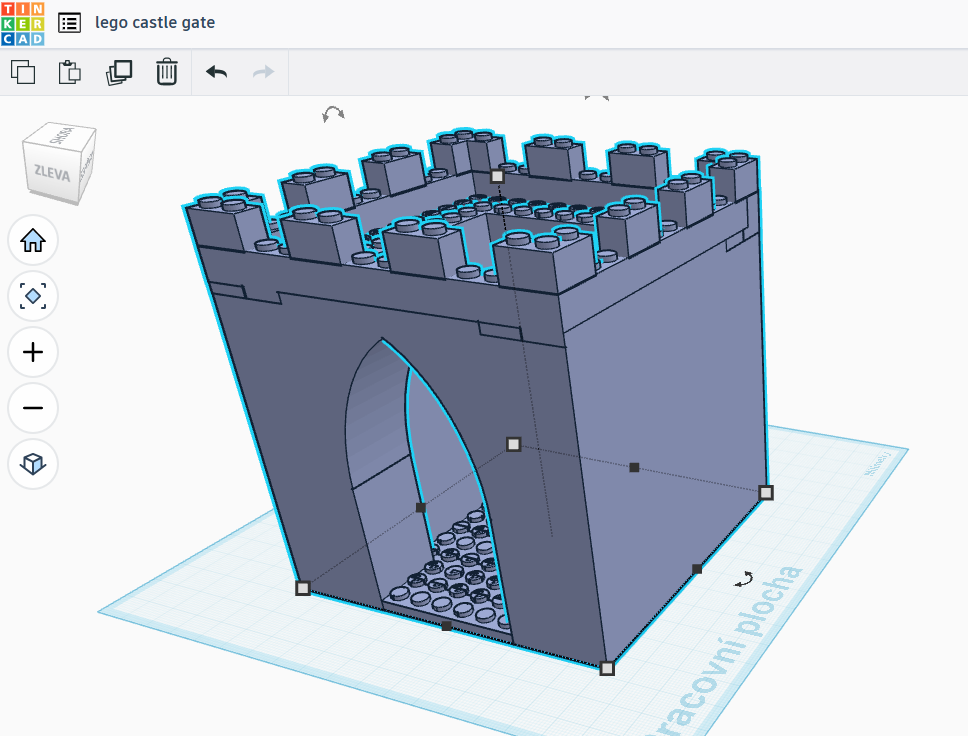Fit all in view

33,296
